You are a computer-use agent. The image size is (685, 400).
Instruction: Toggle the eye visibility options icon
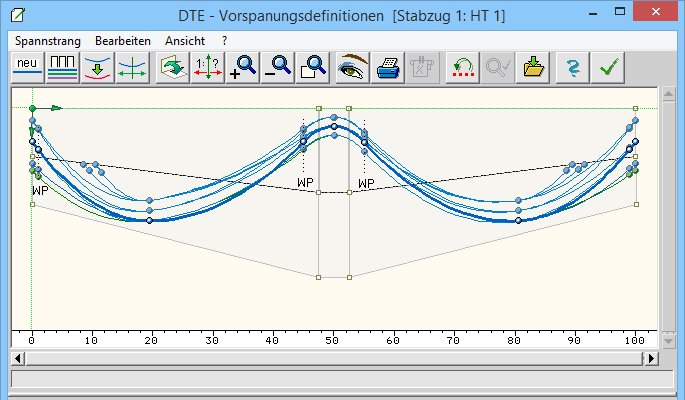(x=353, y=67)
